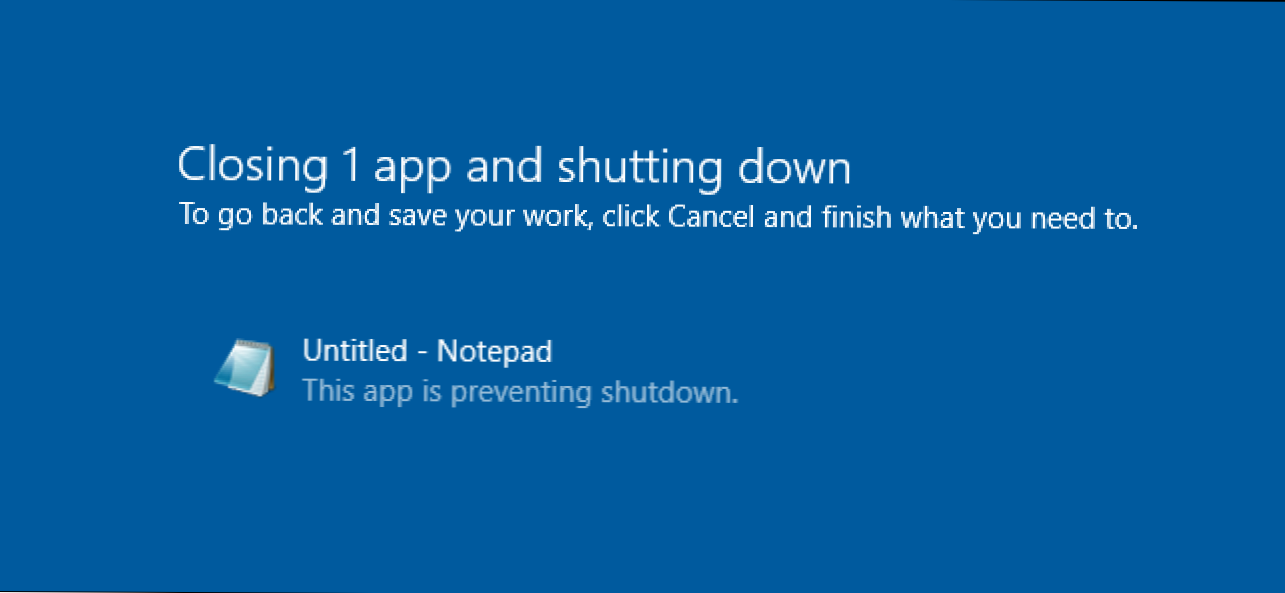Click the word "Cancel" in the instructions
1285x593 pixels.
click(x=713, y=216)
